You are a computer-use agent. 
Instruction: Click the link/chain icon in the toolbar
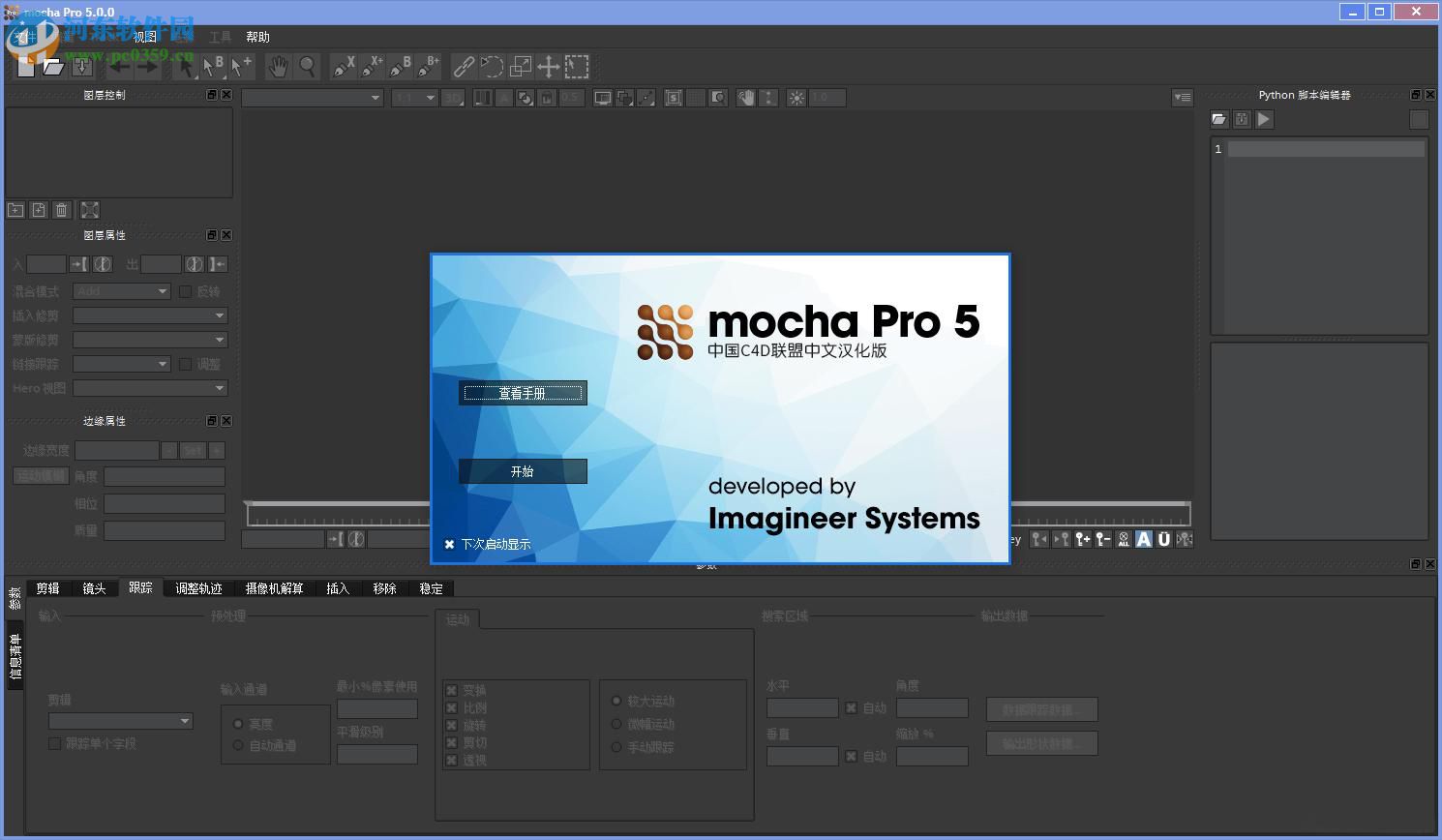pyautogui.click(x=464, y=67)
